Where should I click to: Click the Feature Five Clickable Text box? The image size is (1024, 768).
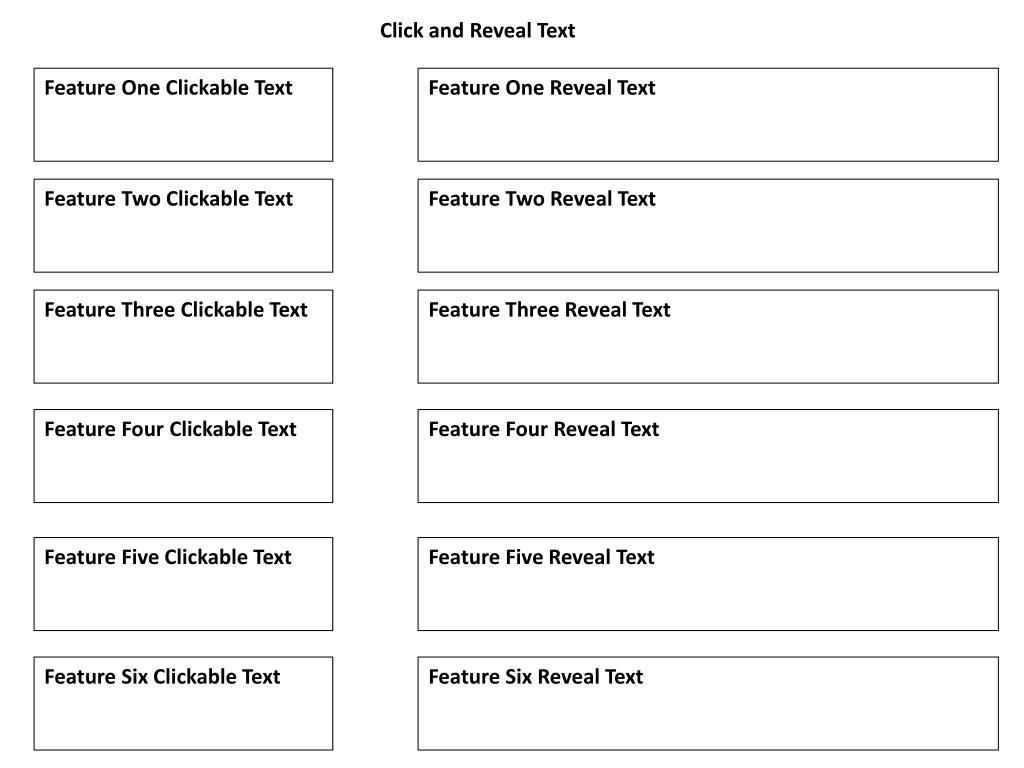pos(184,584)
